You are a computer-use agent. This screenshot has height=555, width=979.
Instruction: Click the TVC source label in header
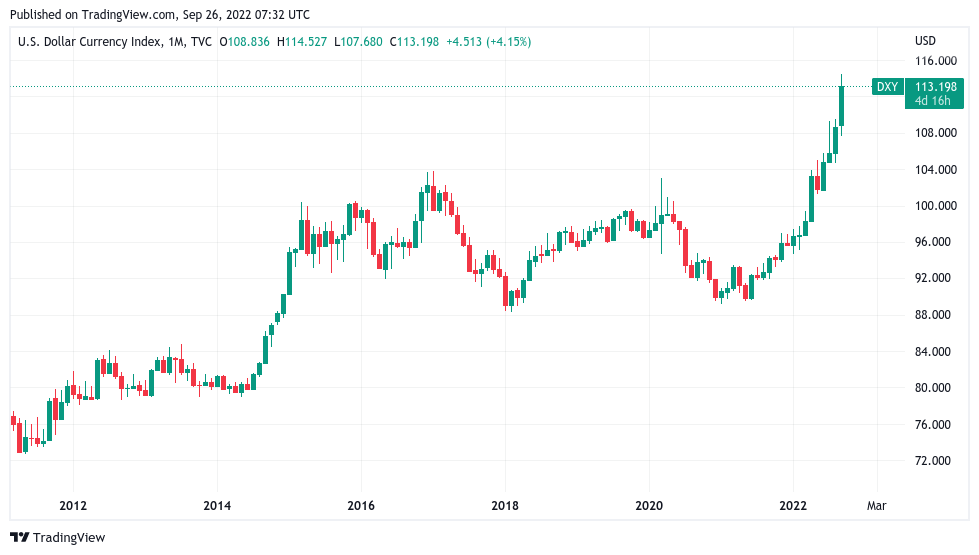pos(201,42)
